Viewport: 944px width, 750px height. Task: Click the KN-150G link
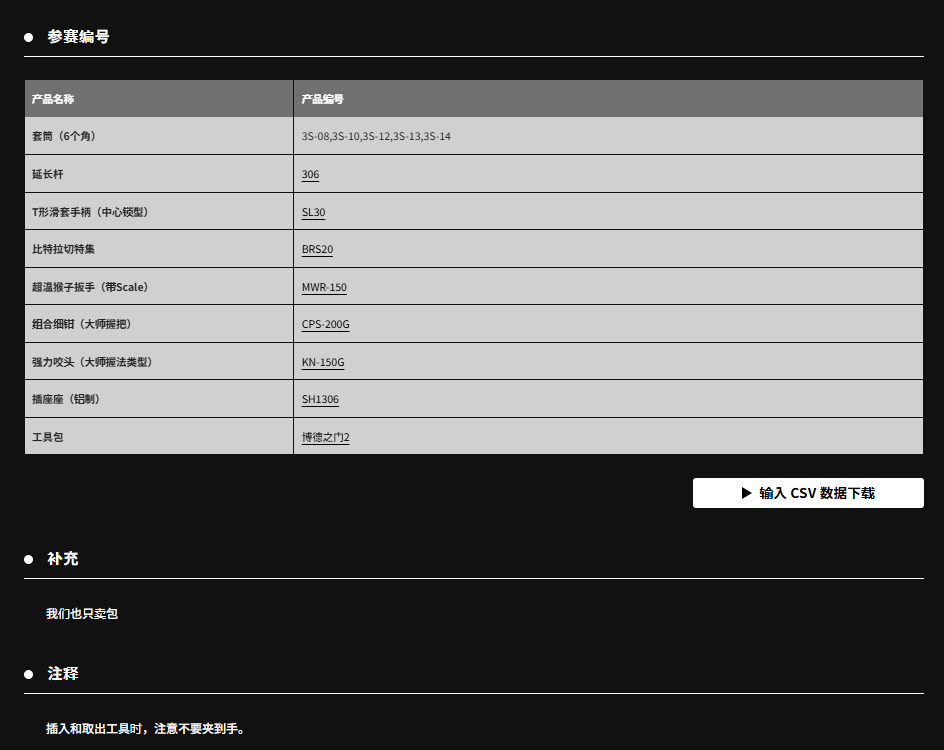click(323, 362)
